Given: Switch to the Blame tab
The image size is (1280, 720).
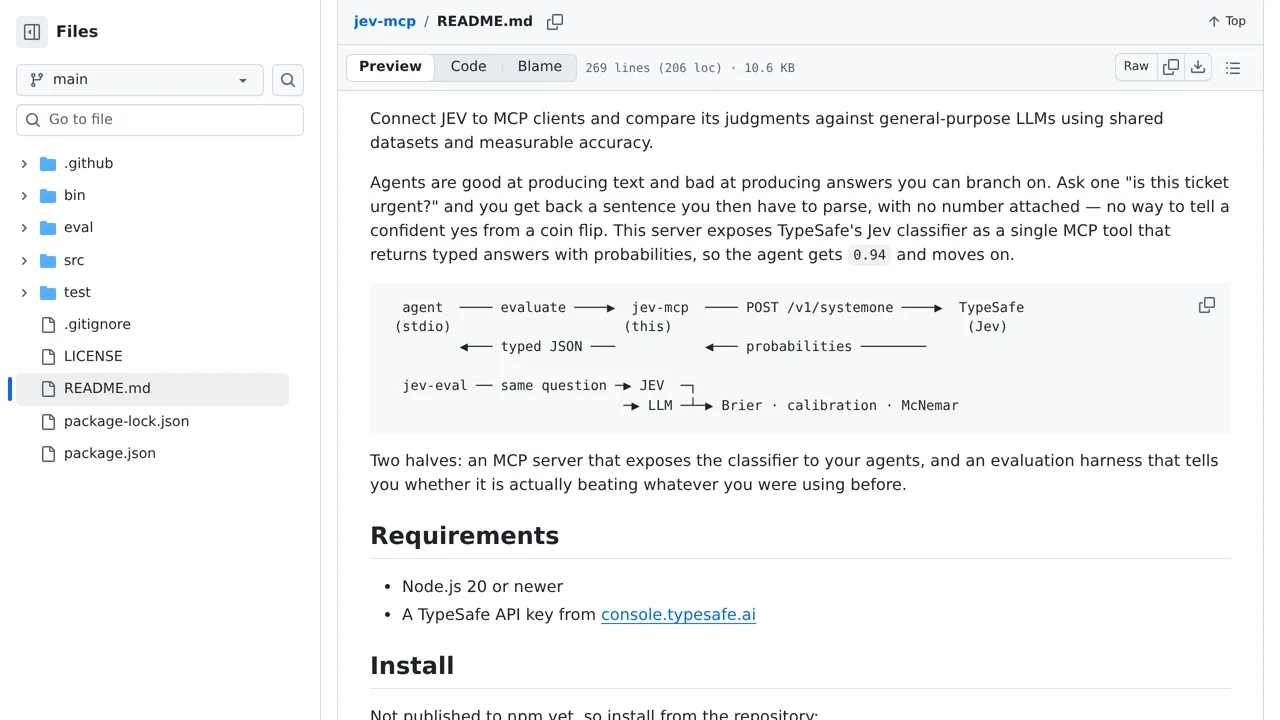Looking at the screenshot, I should pyautogui.click(x=539, y=67).
